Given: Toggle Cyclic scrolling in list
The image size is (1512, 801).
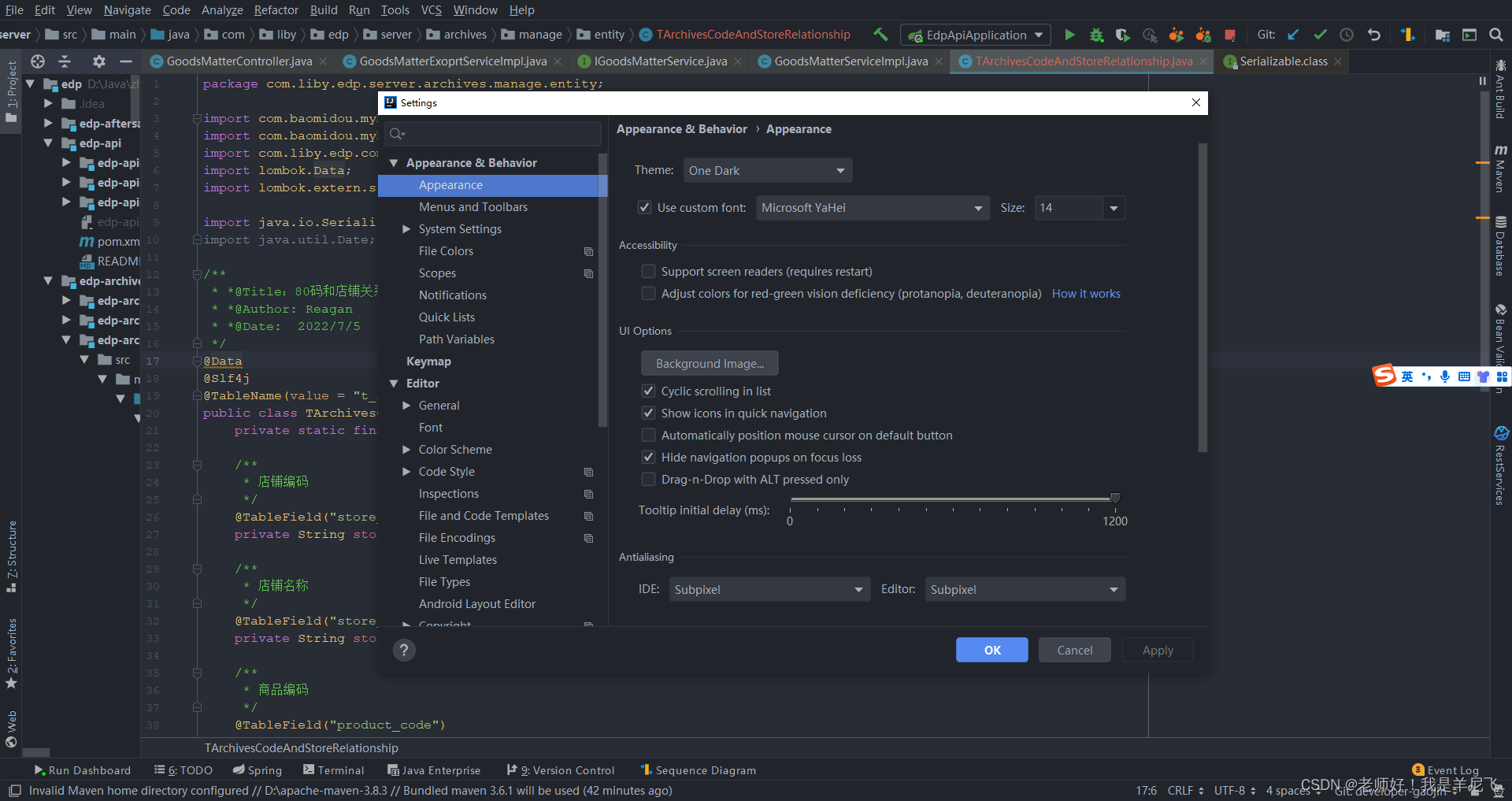Looking at the screenshot, I should [648, 391].
